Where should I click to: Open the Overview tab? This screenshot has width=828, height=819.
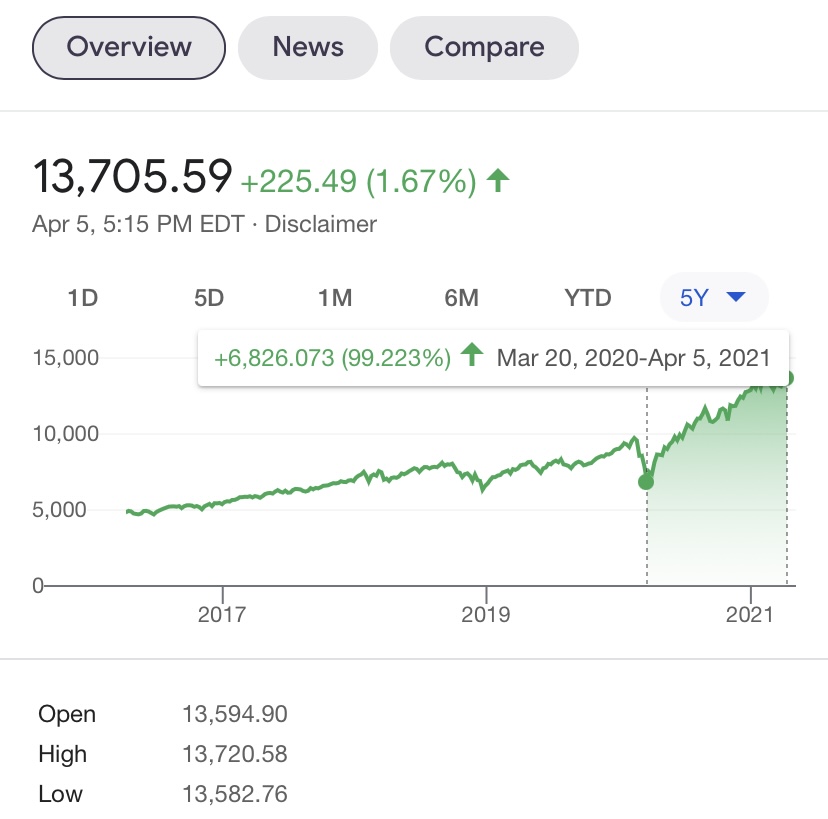129,48
